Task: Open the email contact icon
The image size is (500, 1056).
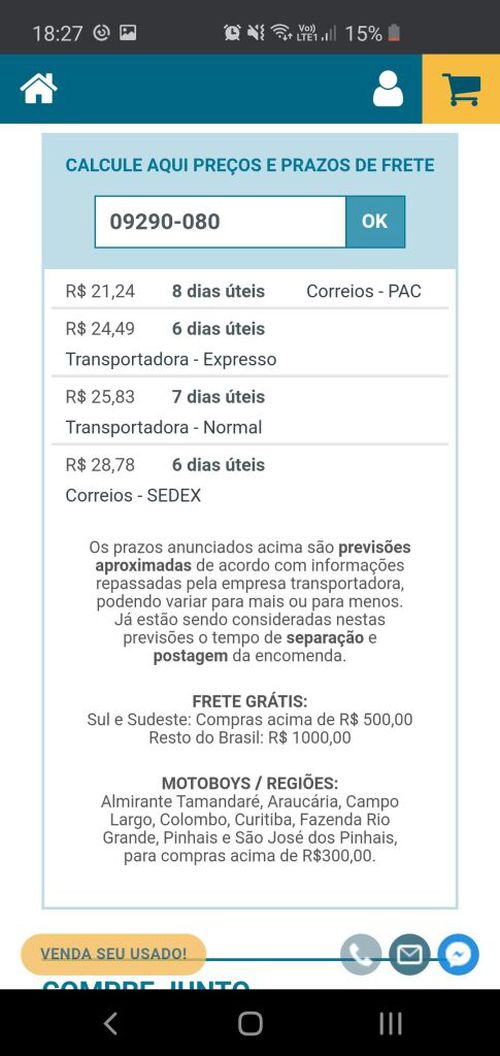Action: coord(410,954)
